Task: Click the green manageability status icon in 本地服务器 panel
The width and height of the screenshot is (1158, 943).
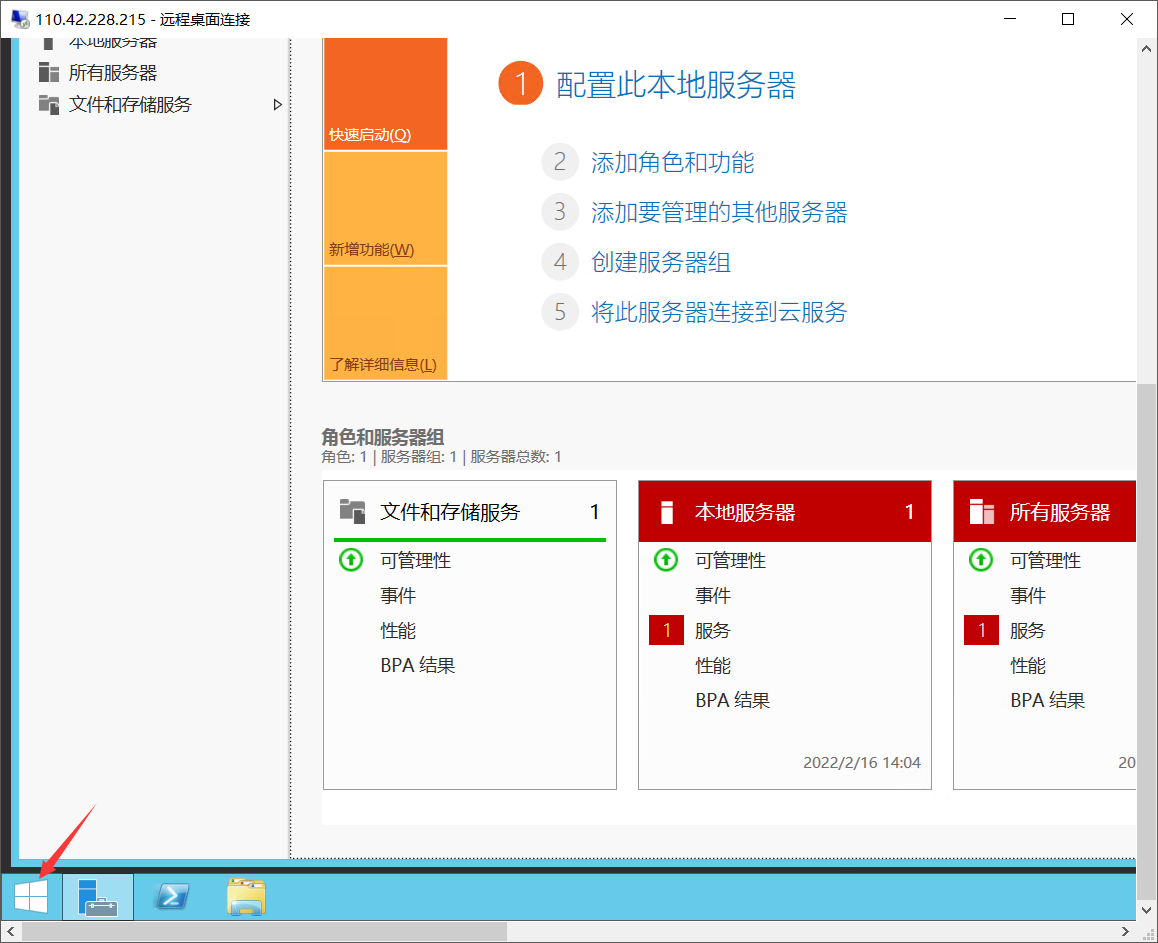Action: (665, 560)
